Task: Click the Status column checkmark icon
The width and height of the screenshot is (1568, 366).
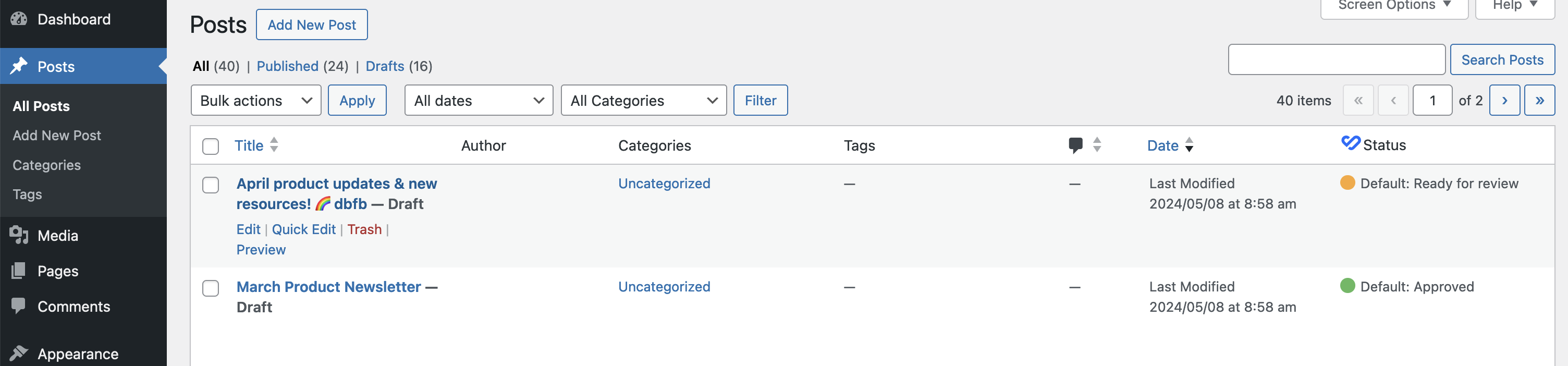Action: pyautogui.click(x=1351, y=142)
